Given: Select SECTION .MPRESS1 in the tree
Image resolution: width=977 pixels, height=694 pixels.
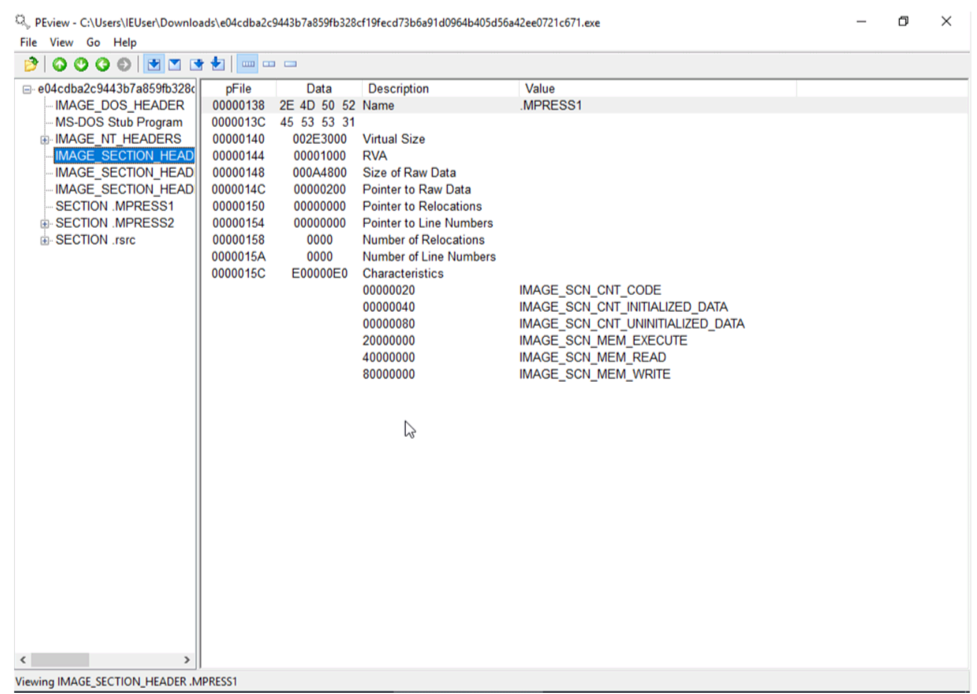Looking at the screenshot, I should coord(114,206).
